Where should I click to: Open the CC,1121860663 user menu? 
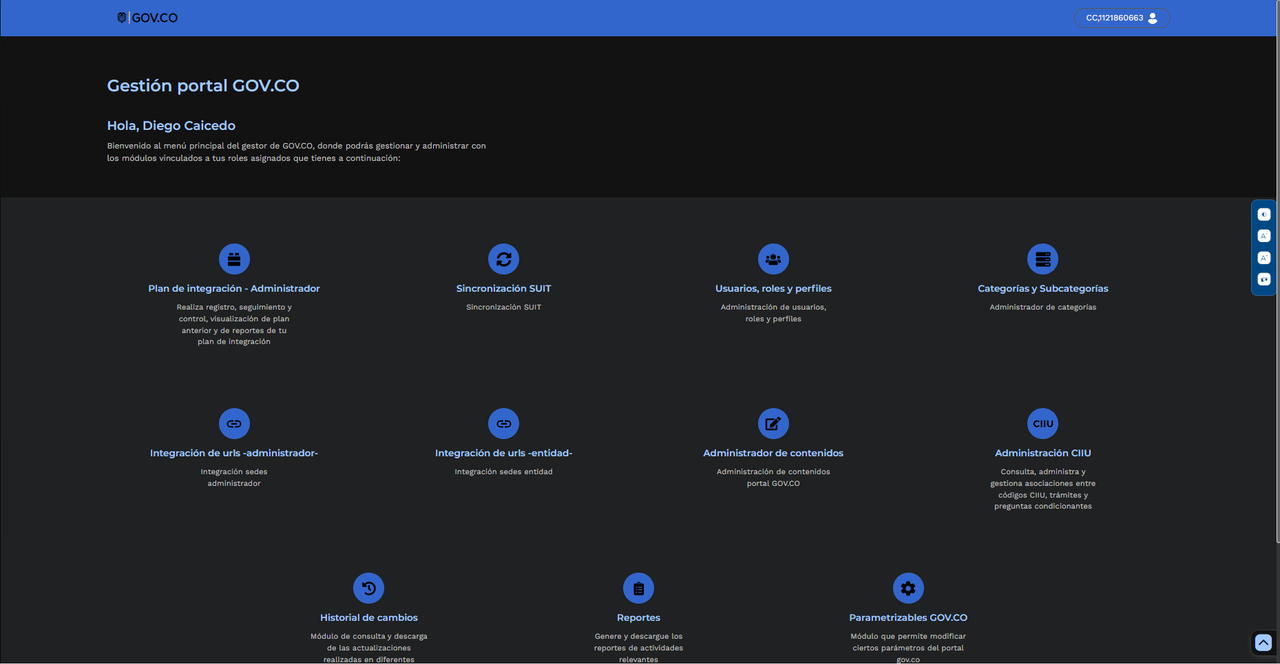[x=1122, y=18]
